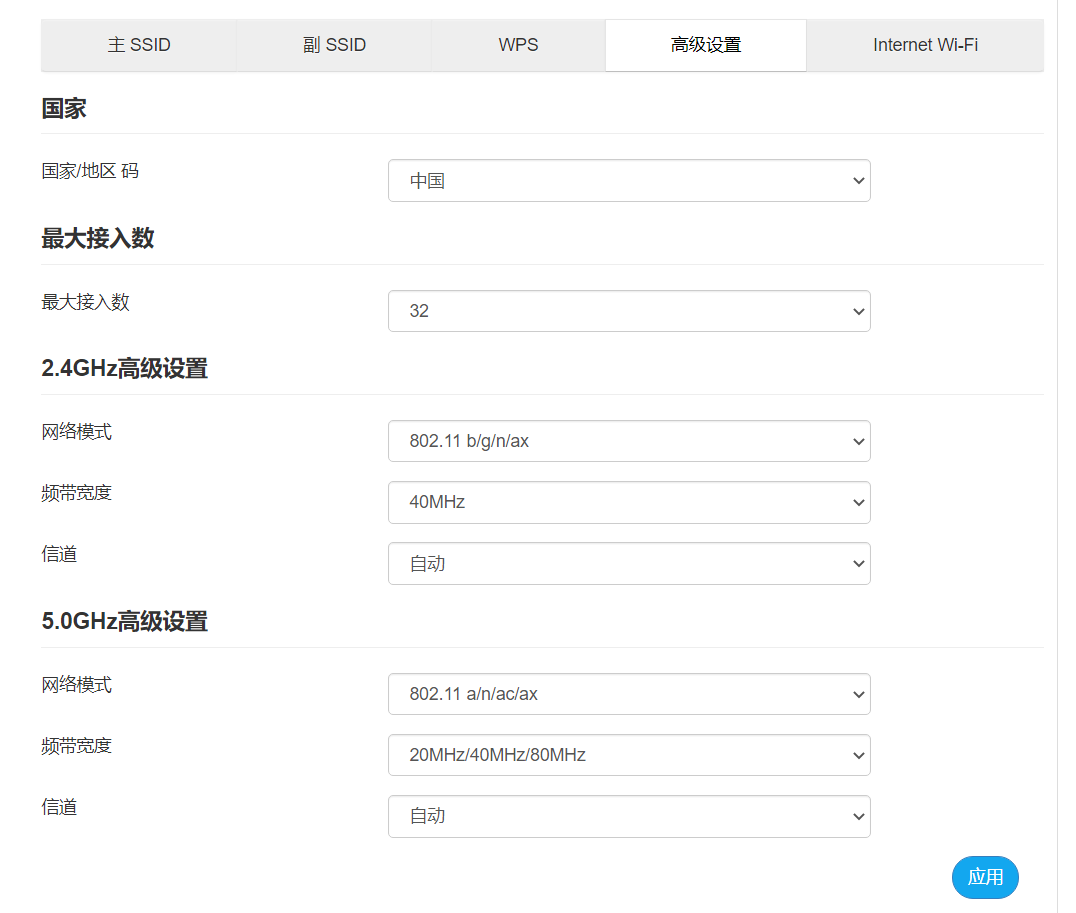Open the 2.4GHz 网络模式 dropdown
Image resolution: width=1076 pixels, height=913 pixels.
point(629,441)
